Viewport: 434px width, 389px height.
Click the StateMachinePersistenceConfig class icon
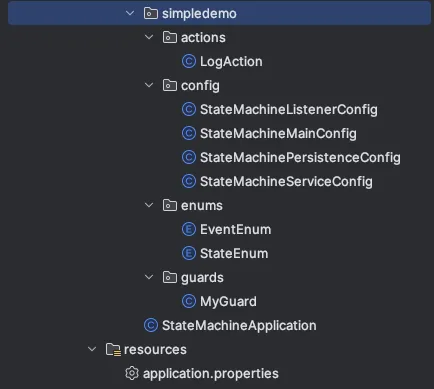point(189,157)
